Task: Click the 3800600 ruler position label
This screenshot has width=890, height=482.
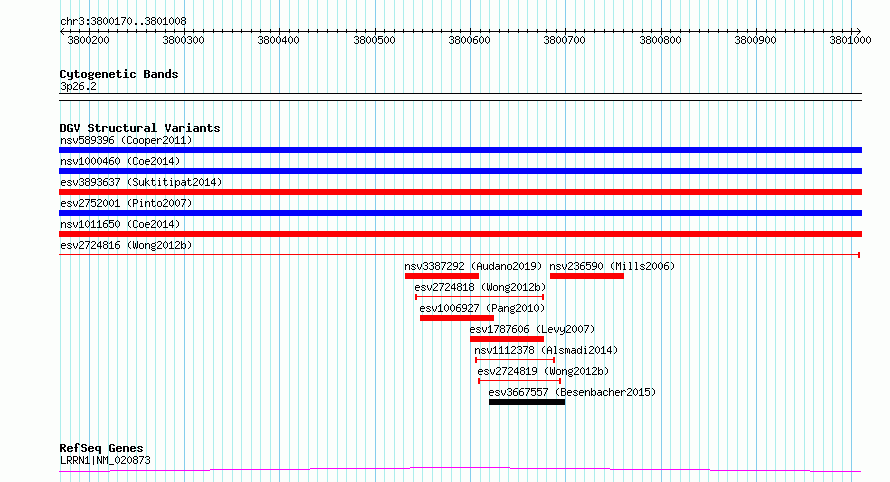Action: click(x=469, y=40)
